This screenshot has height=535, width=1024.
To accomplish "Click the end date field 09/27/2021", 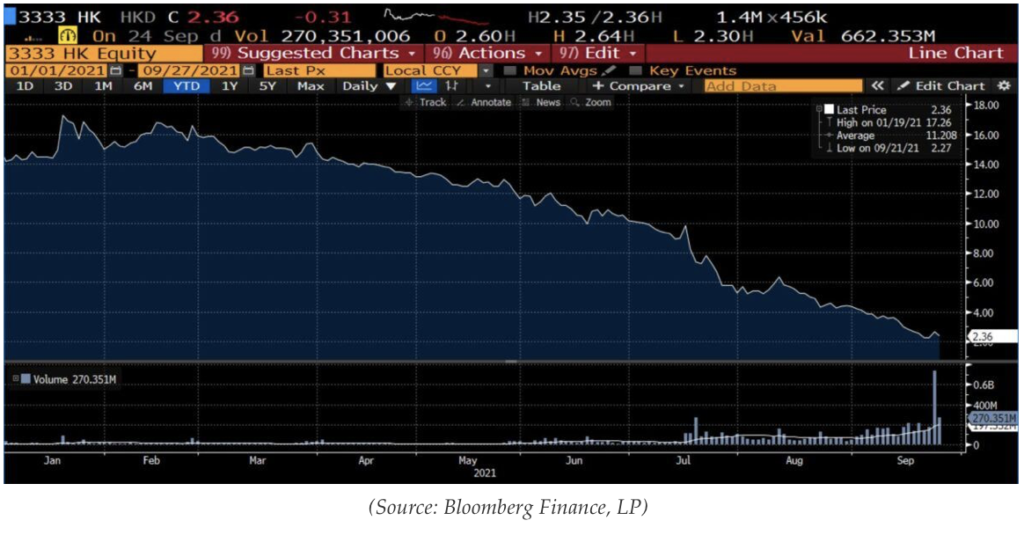I will (189, 71).
